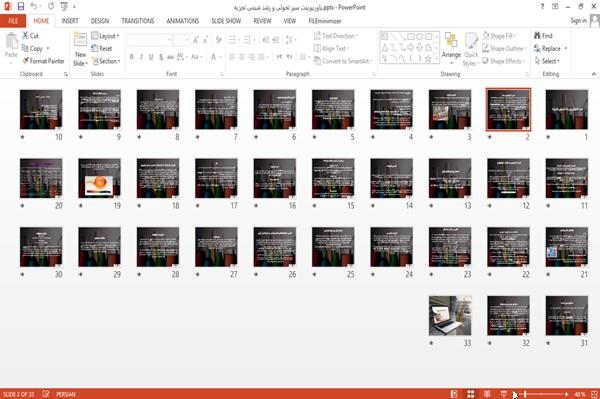600x399 pixels.
Task: Switch to the DESIGN tab
Action: tap(99, 21)
